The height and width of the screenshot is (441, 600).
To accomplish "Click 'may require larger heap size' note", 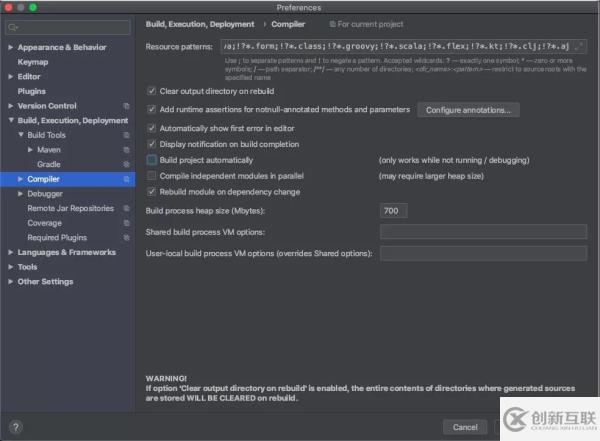I will pos(431,176).
